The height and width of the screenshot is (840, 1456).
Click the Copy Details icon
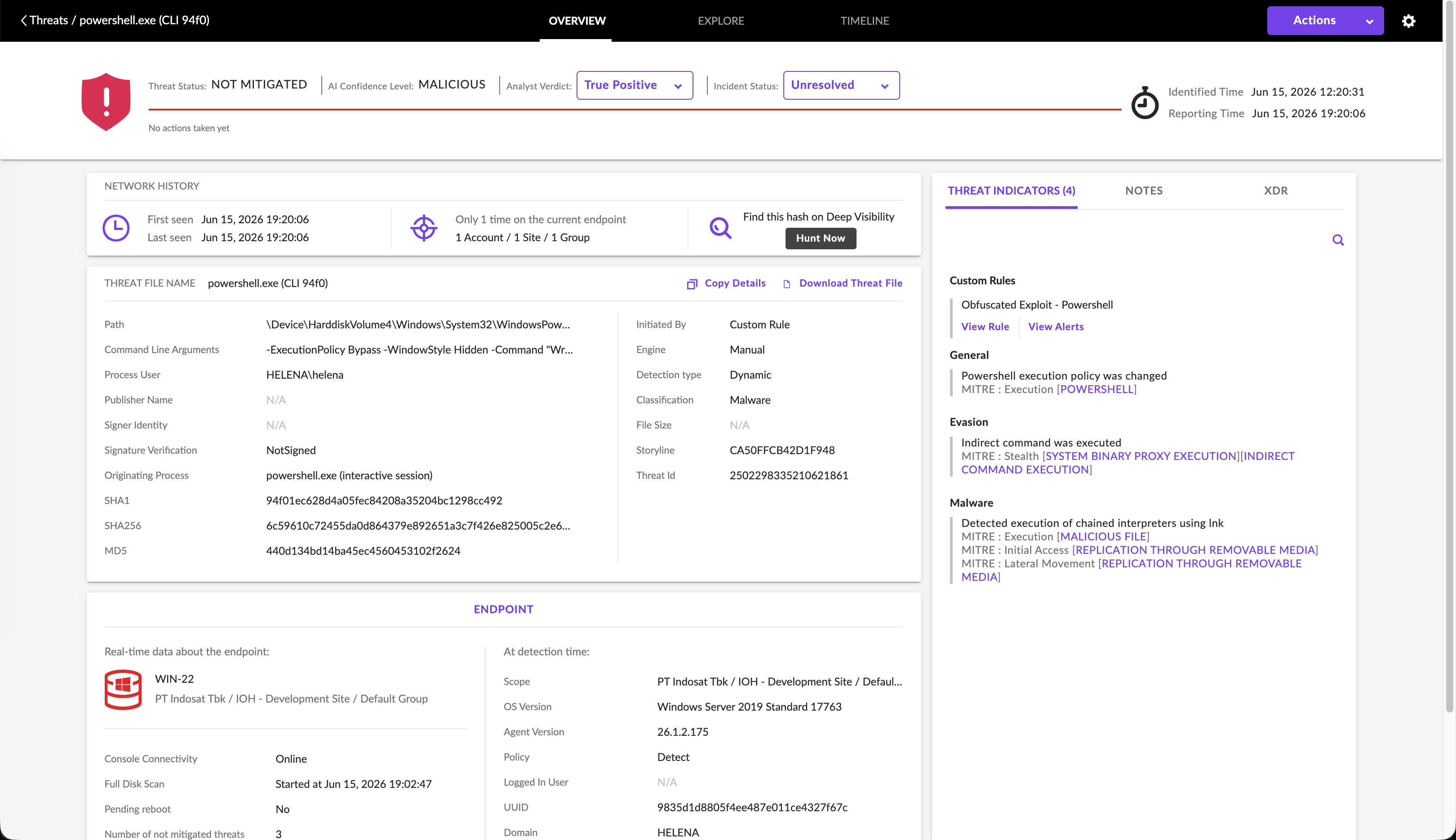692,284
